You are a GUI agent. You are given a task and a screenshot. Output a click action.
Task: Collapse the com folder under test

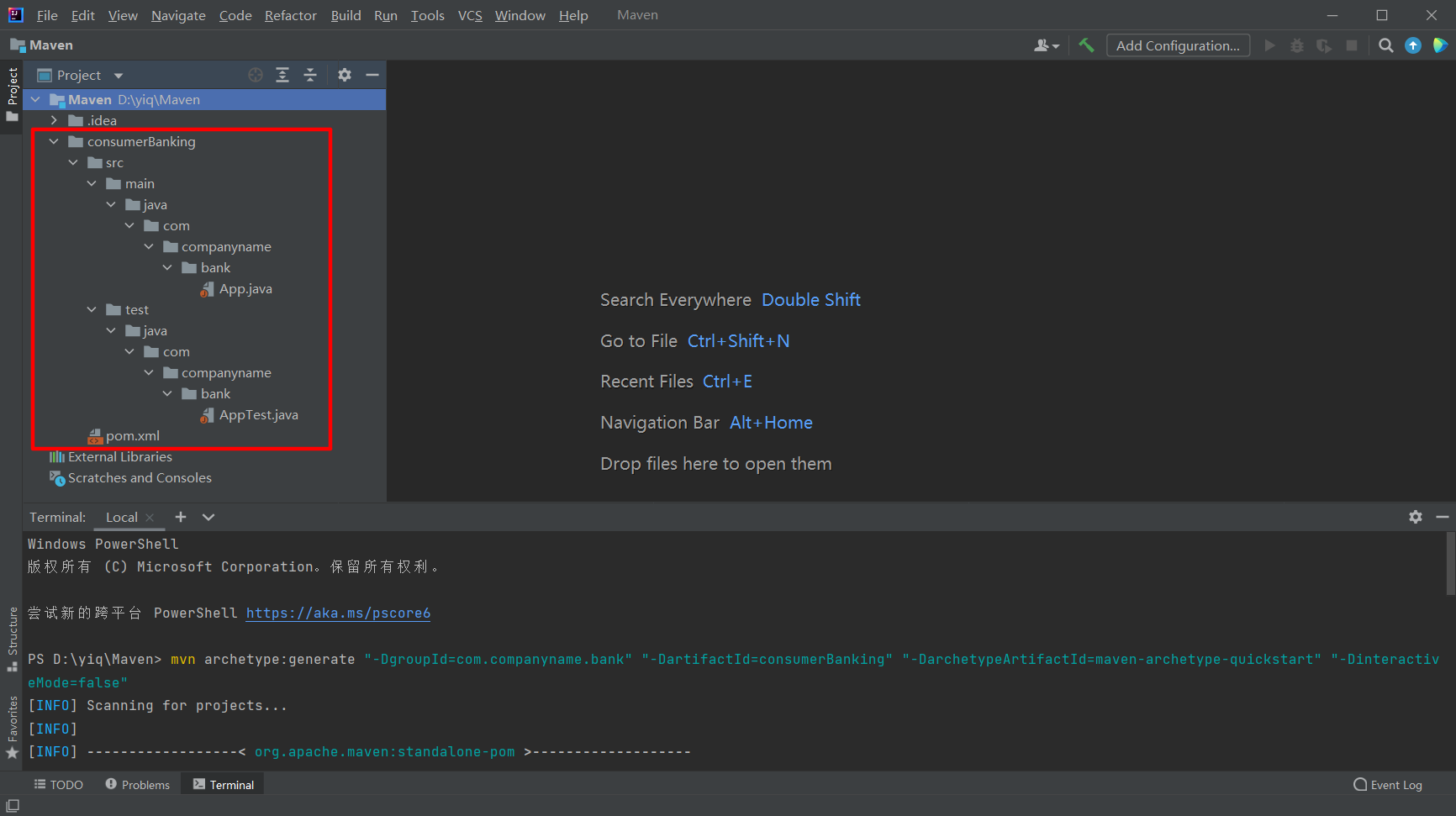129,351
